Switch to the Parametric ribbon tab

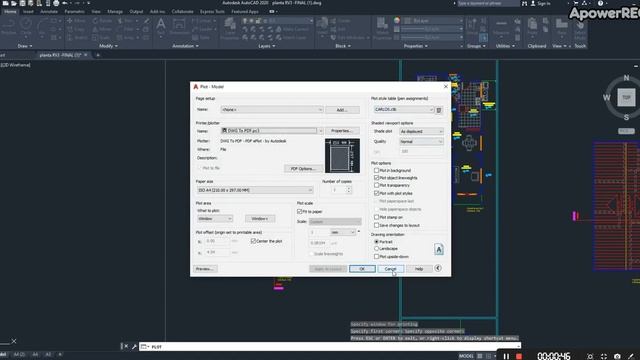click(x=74, y=11)
